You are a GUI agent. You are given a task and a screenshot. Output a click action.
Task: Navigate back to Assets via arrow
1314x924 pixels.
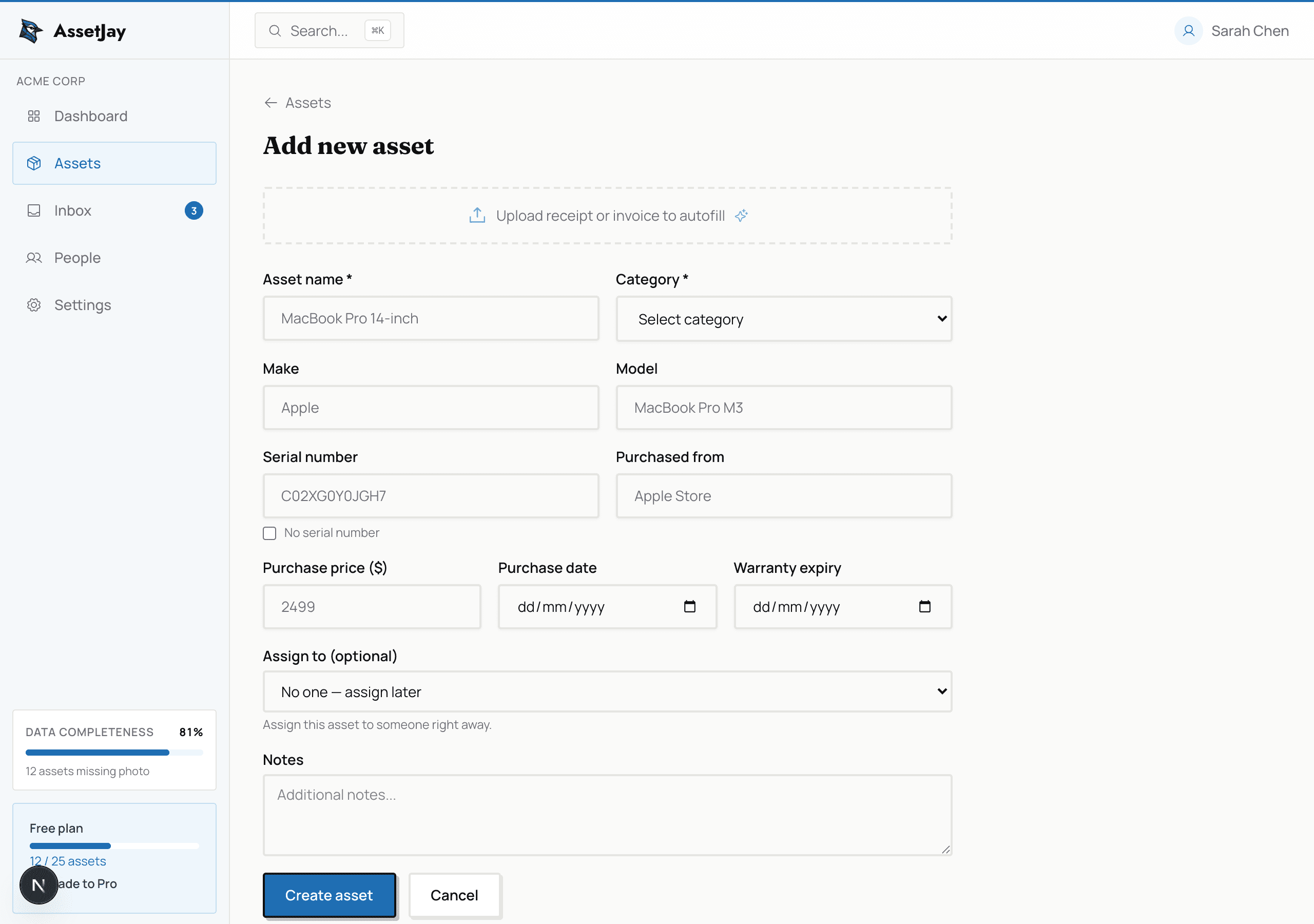(x=270, y=103)
